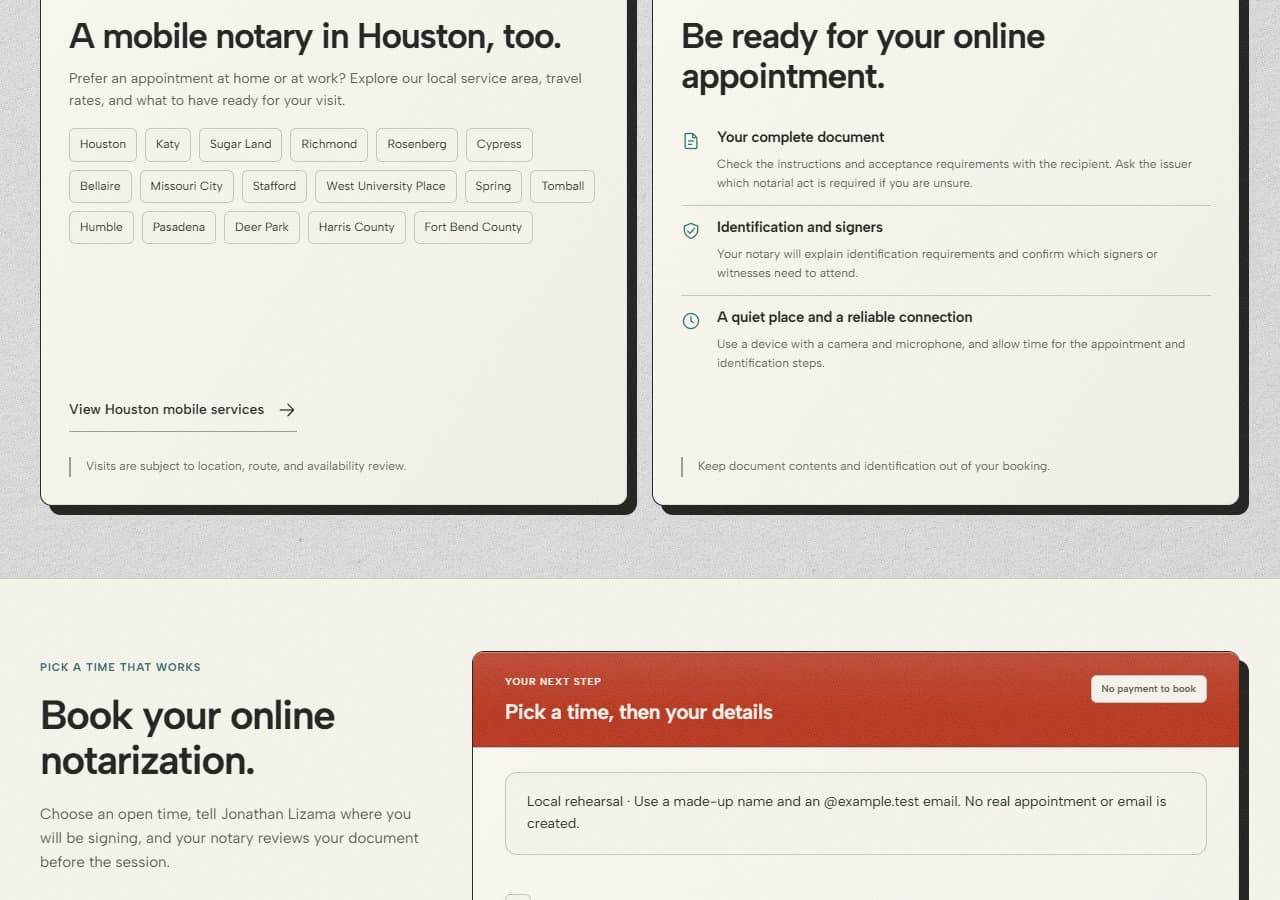Click the "Your complete document" title

coord(801,137)
